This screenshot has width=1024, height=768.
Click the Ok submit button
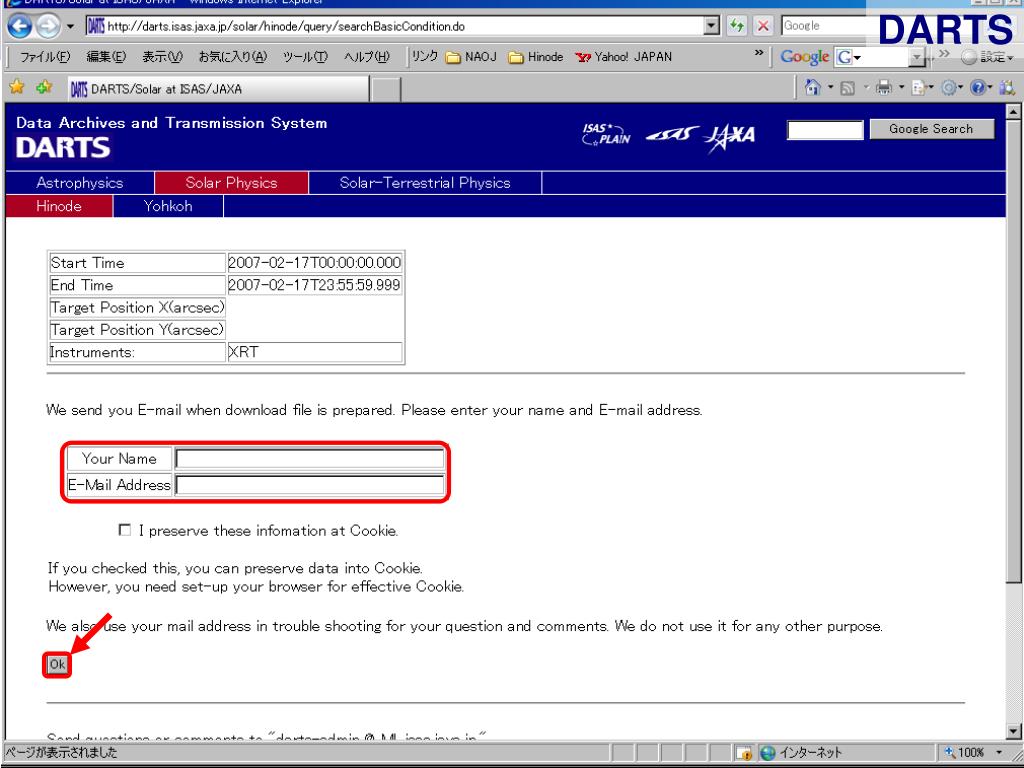pos(57,664)
